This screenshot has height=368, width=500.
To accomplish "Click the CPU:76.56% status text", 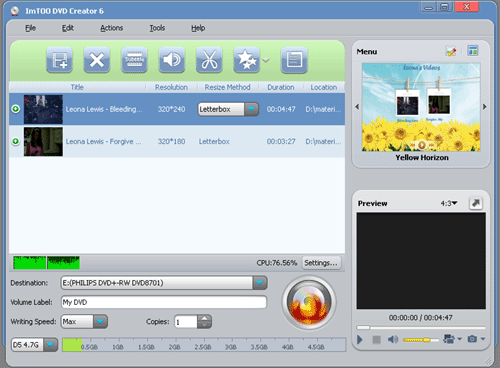I will point(277,263).
